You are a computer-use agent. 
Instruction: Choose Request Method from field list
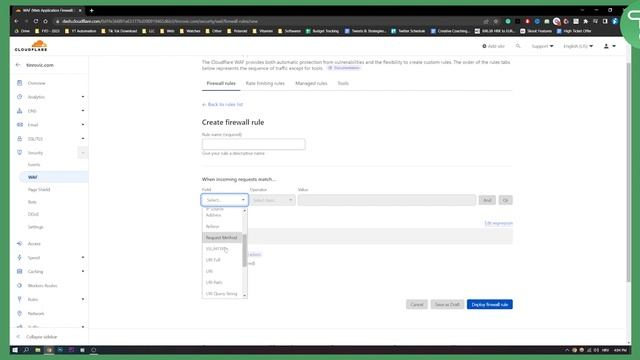pos(222,238)
